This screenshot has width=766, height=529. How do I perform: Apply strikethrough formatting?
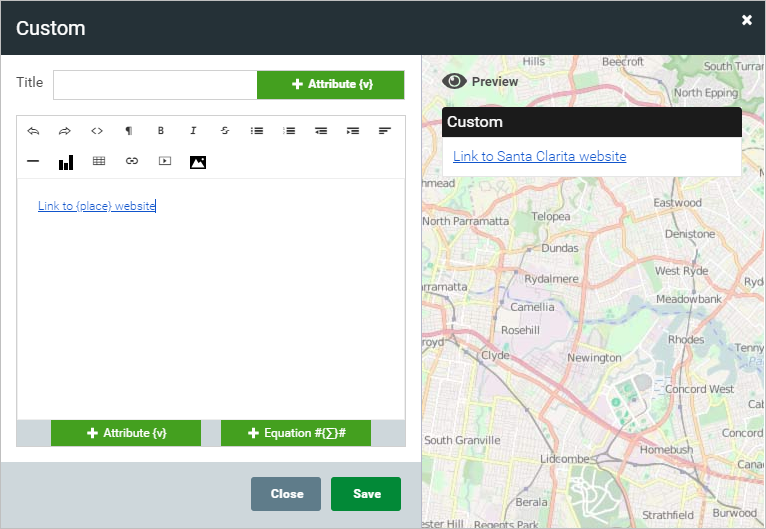point(225,131)
